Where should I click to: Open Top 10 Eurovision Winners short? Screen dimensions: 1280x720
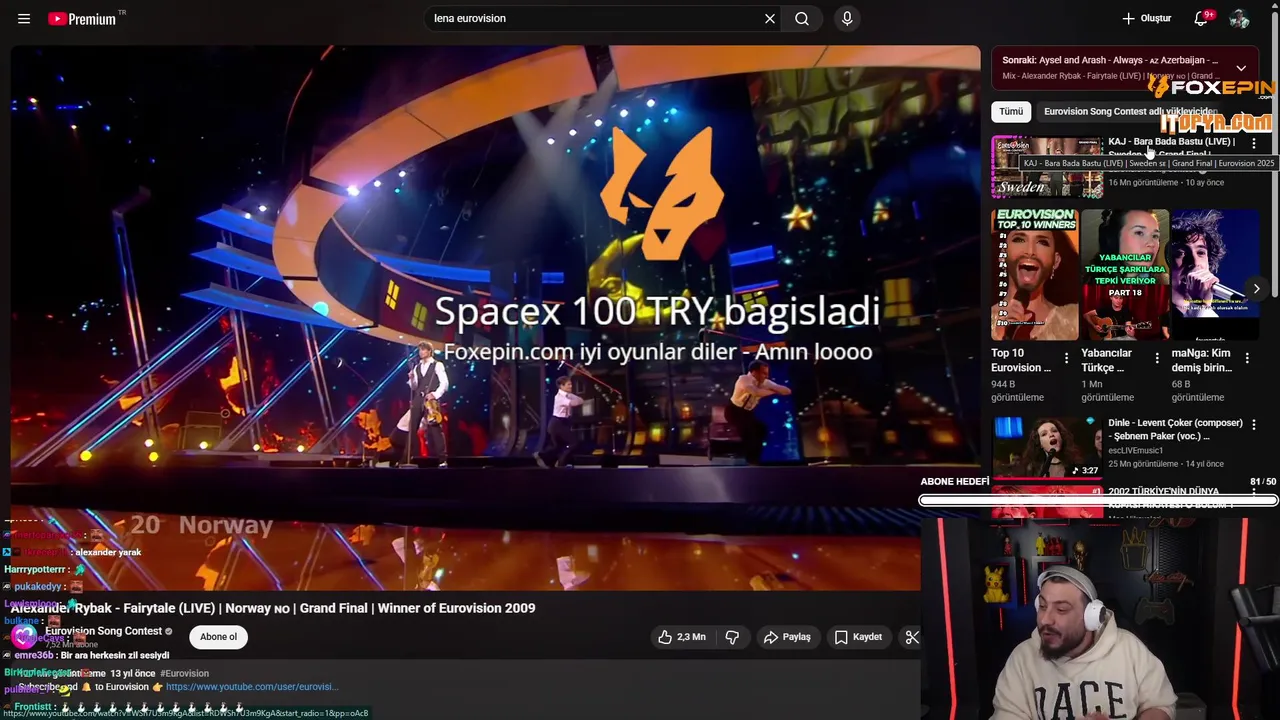click(x=1035, y=275)
